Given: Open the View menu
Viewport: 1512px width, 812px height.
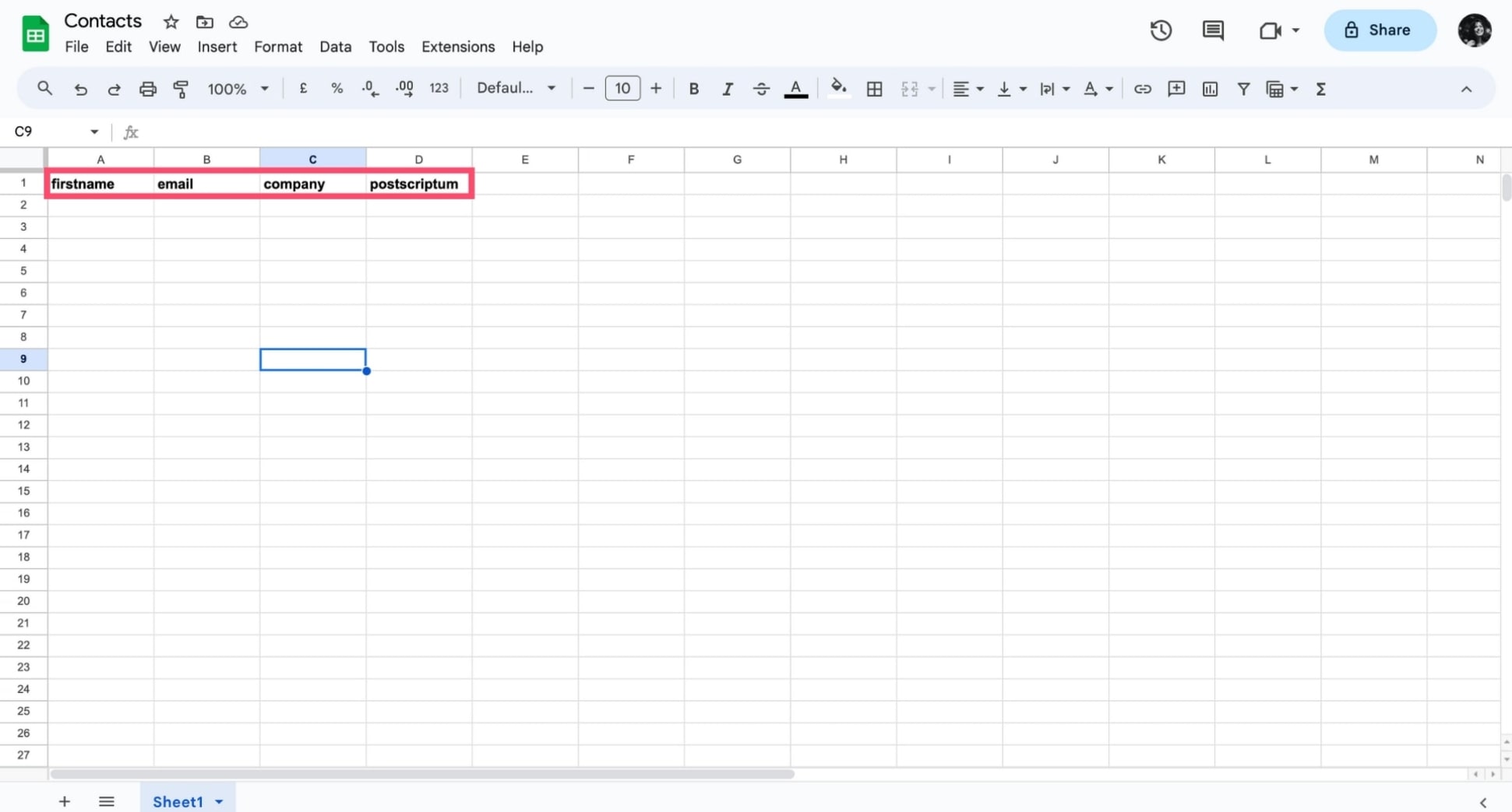Looking at the screenshot, I should coord(164,47).
